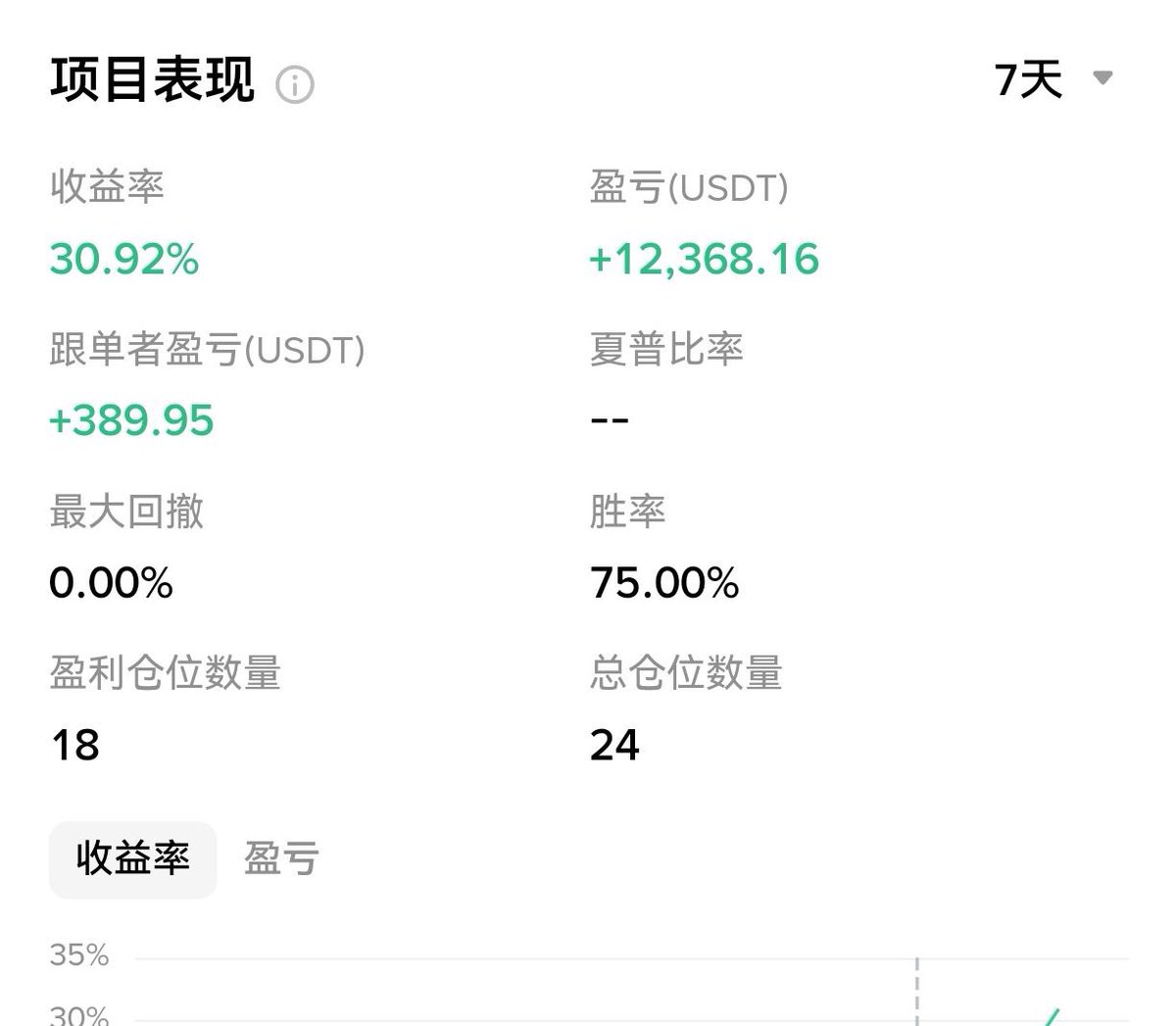Viewport: 1176px width, 1026px height.
Task: Tap the +389.95 follower profit value
Action: [x=131, y=421]
